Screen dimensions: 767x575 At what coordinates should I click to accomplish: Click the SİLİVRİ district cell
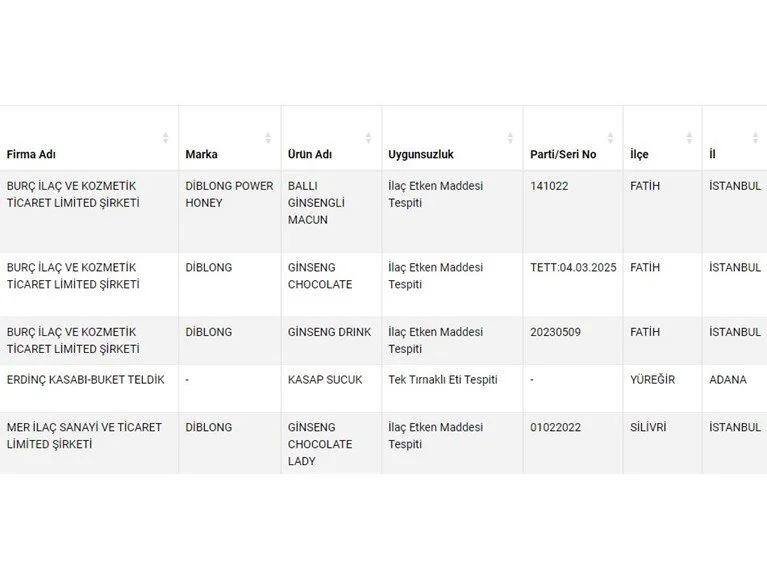coord(648,427)
